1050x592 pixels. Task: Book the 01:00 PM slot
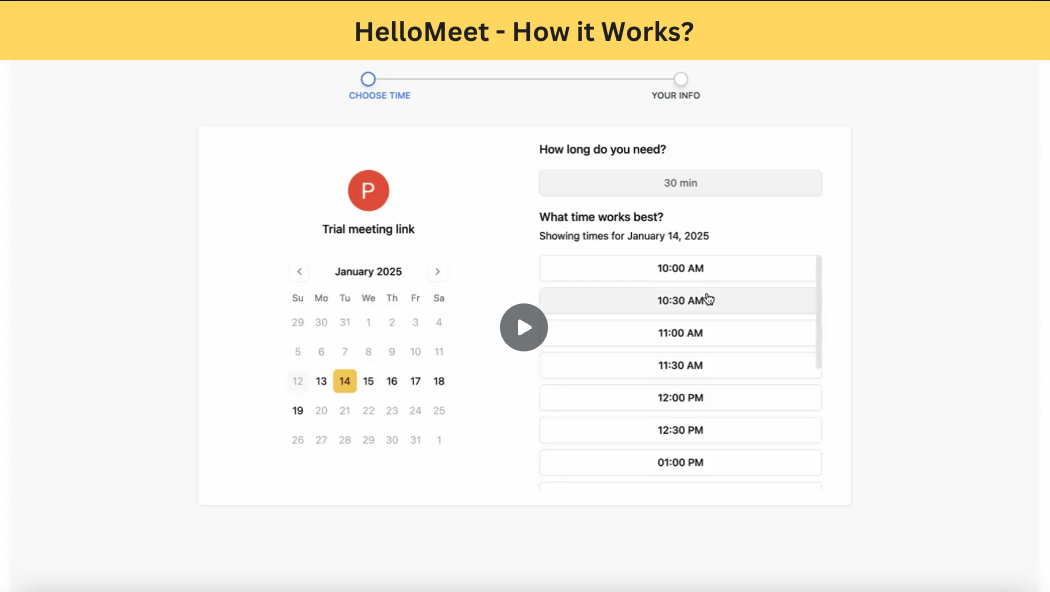pos(680,462)
